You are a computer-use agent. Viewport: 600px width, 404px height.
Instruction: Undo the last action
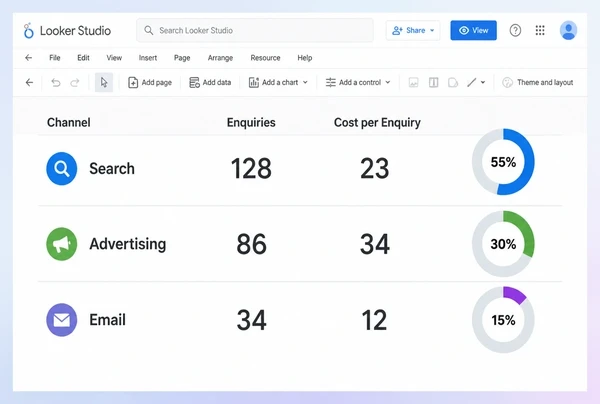click(x=56, y=82)
